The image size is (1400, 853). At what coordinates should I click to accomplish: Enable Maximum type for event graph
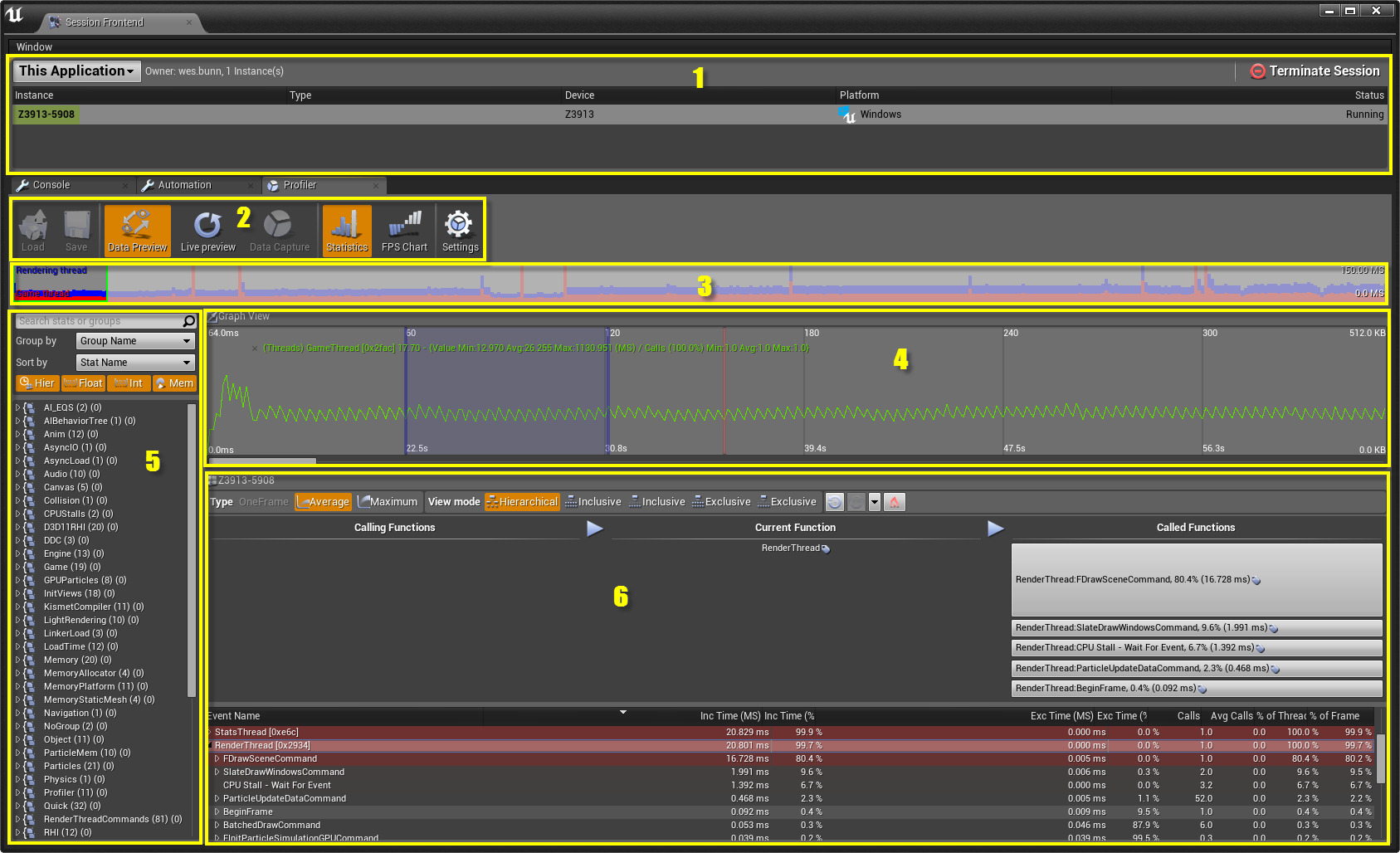pyautogui.click(x=388, y=502)
